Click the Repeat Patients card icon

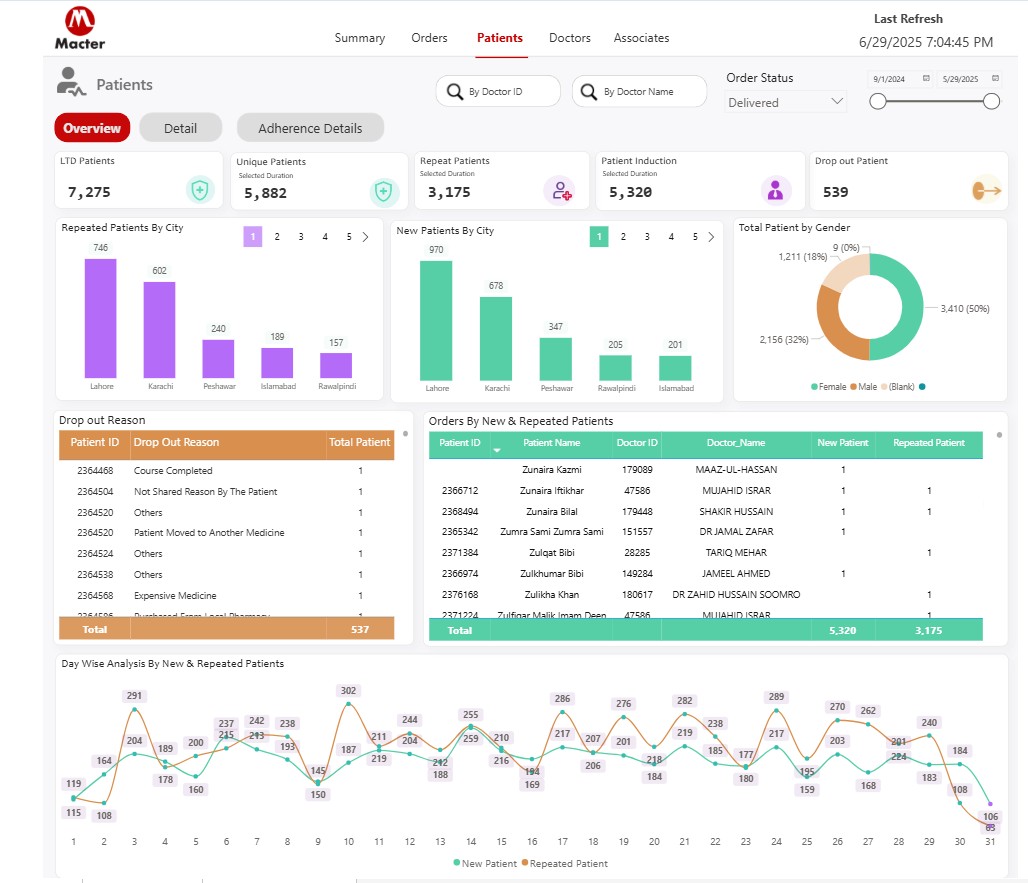pyautogui.click(x=558, y=190)
